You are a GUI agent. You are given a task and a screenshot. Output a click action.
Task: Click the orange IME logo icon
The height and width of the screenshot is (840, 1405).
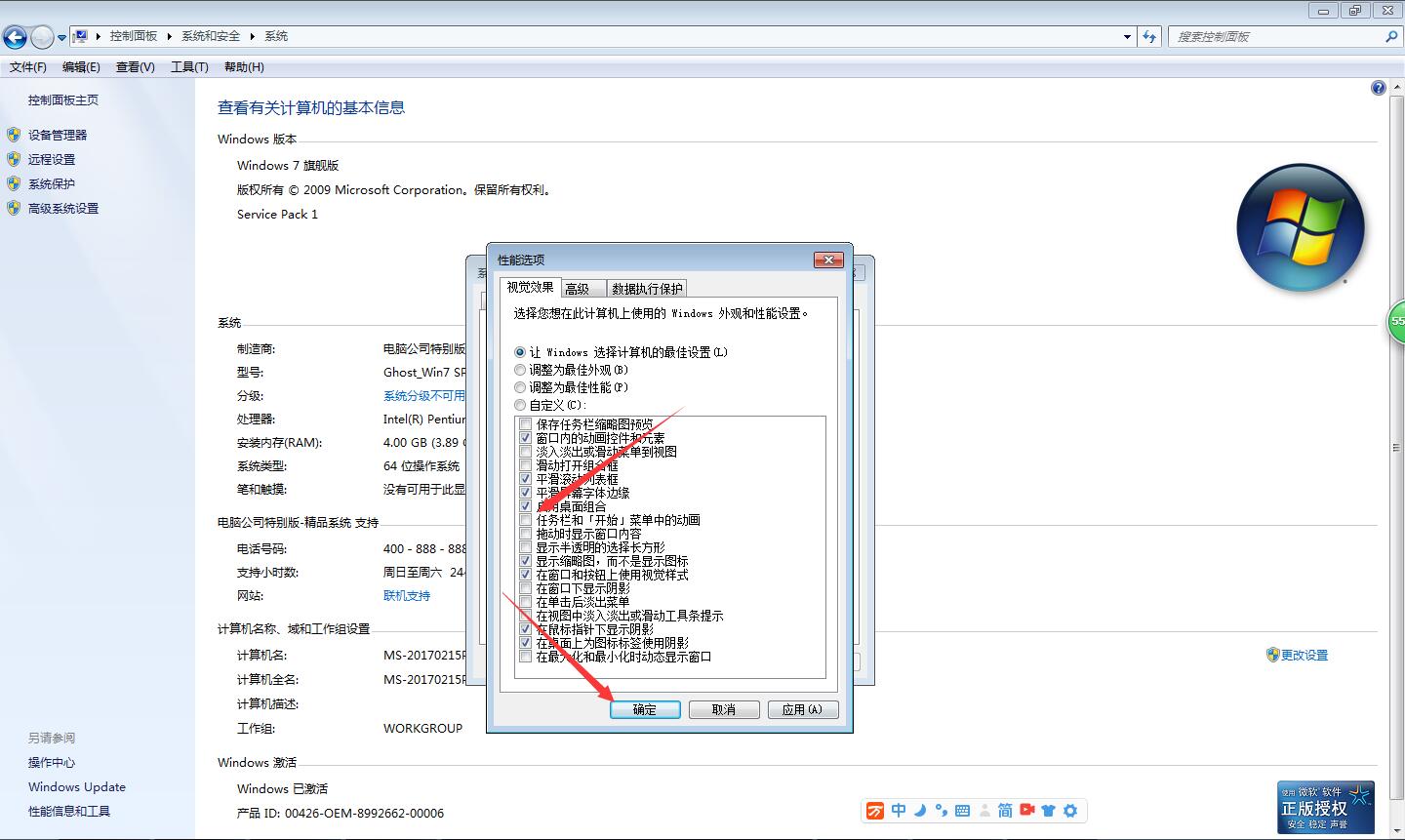click(875, 811)
